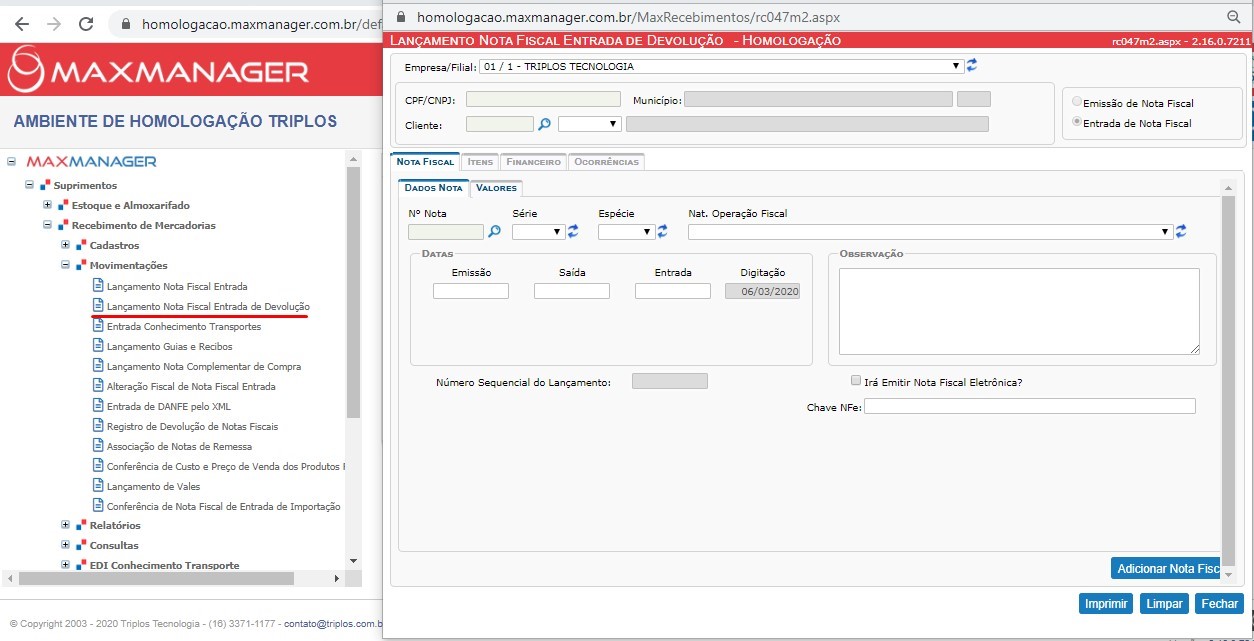Focus the Chave NFe input field

click(1030, 406)
